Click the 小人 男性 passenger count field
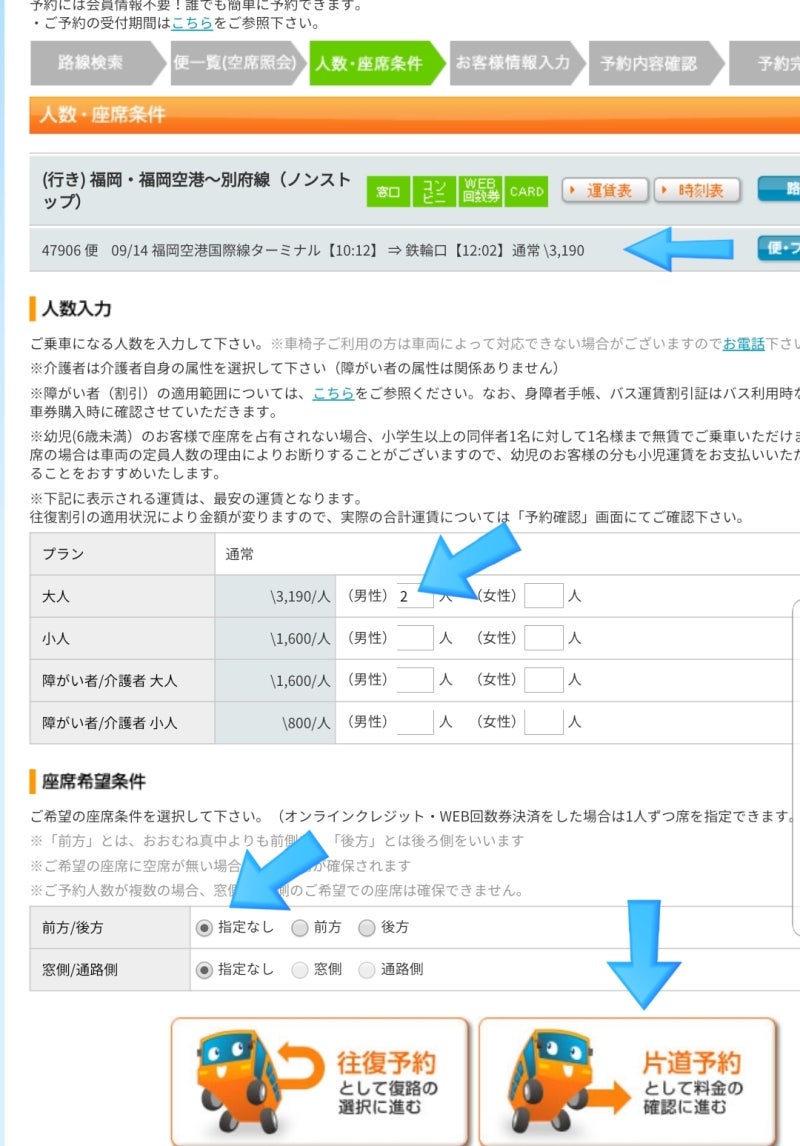Image resolution: width=800 pixels, height=1146 pixels. point(414,638)
